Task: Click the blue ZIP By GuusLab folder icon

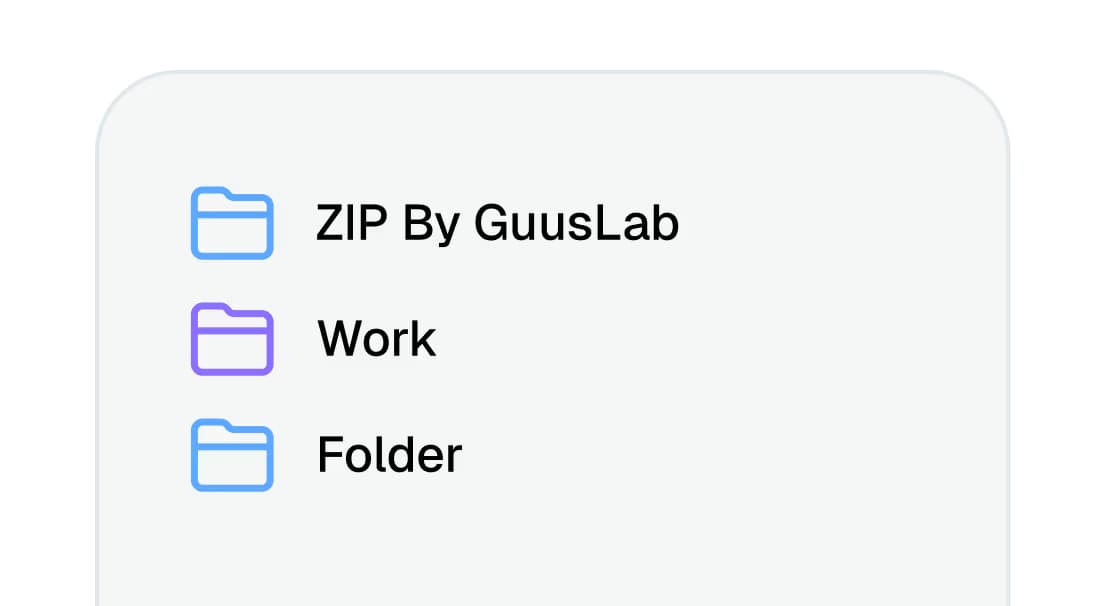Action: point(232,223)
